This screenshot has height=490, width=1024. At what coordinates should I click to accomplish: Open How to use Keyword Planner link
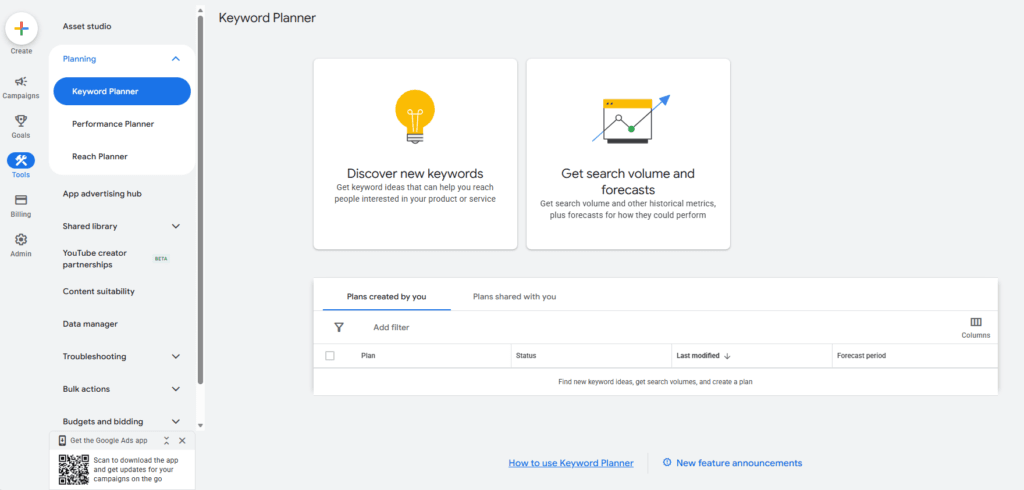tap(571, 463)
